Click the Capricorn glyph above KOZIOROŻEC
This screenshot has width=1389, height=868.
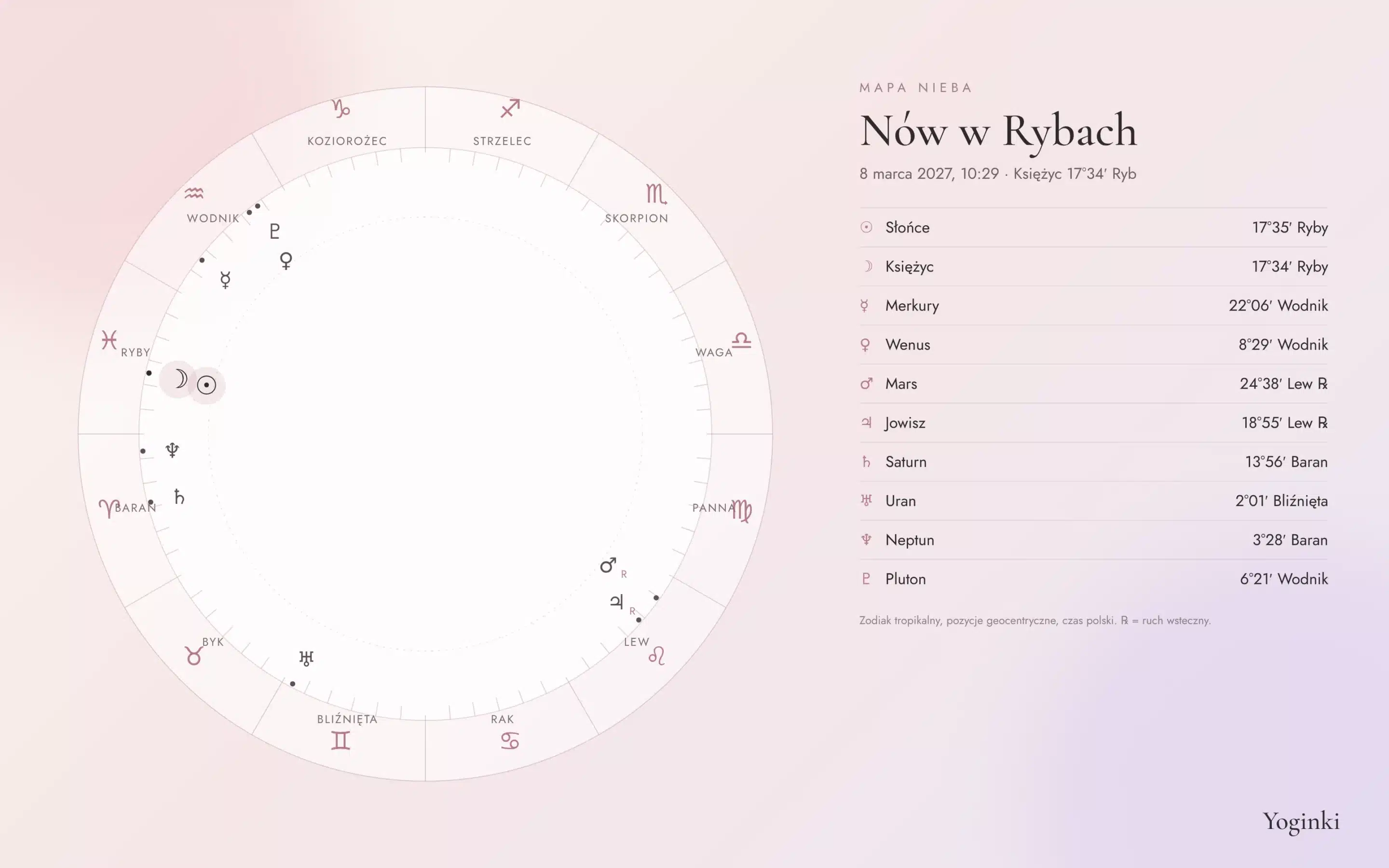click(x=341, y=108)
